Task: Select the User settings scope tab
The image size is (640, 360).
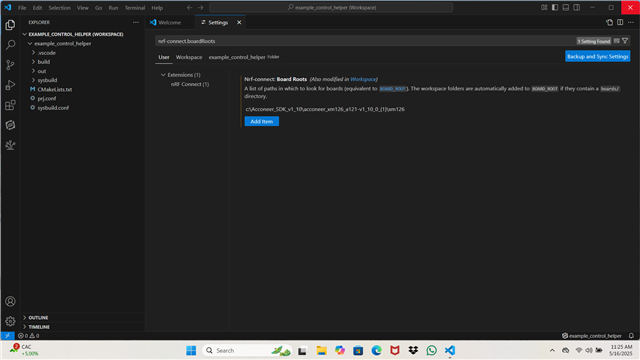Action: pos(164,57)
